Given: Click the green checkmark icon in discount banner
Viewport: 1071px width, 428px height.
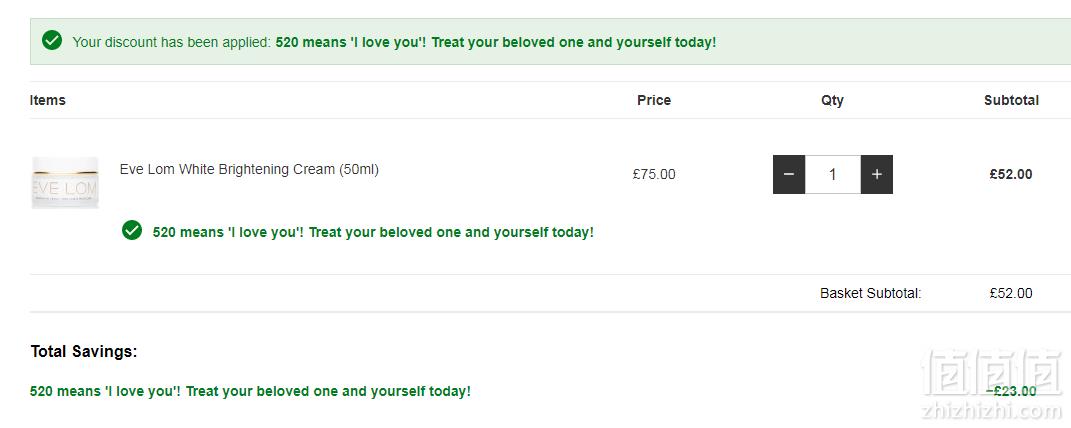Looking at the screenshot, I should [52, 40].
